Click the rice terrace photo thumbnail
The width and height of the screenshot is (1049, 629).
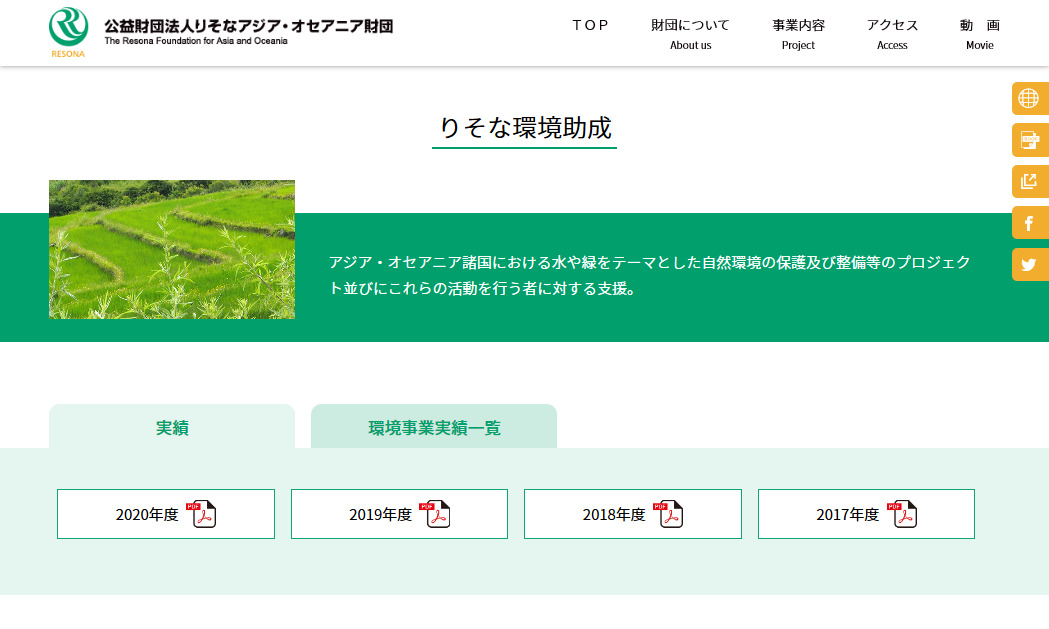click(x=172, y=249)
